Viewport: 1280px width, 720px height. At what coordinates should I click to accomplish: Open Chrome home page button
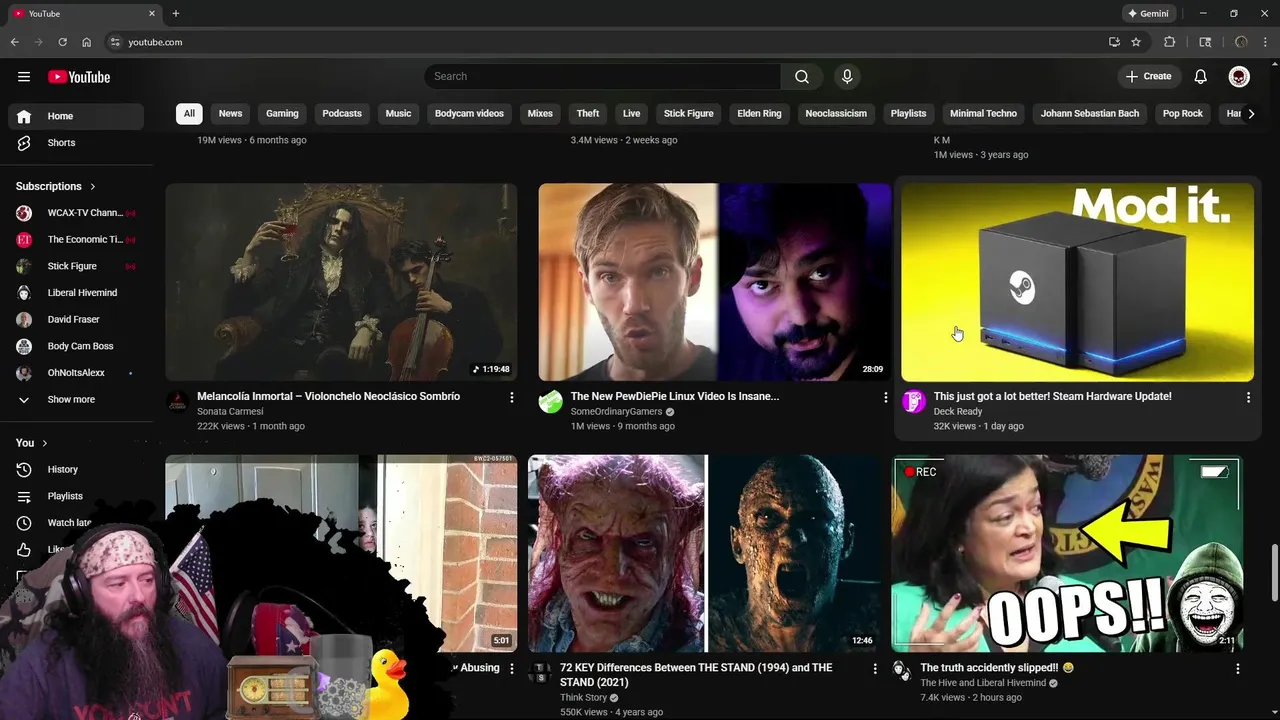(x=86, y=42)
